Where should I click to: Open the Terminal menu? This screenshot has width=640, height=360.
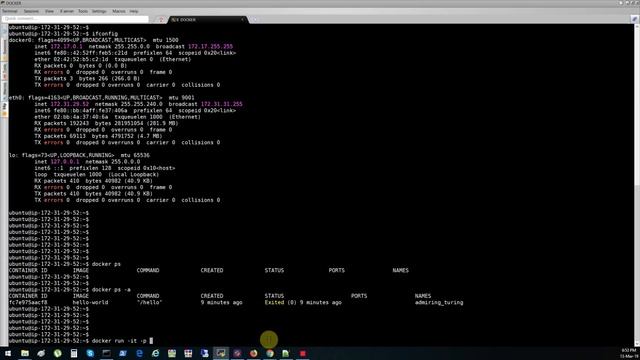pyautogui.click(x=10, y=11)
